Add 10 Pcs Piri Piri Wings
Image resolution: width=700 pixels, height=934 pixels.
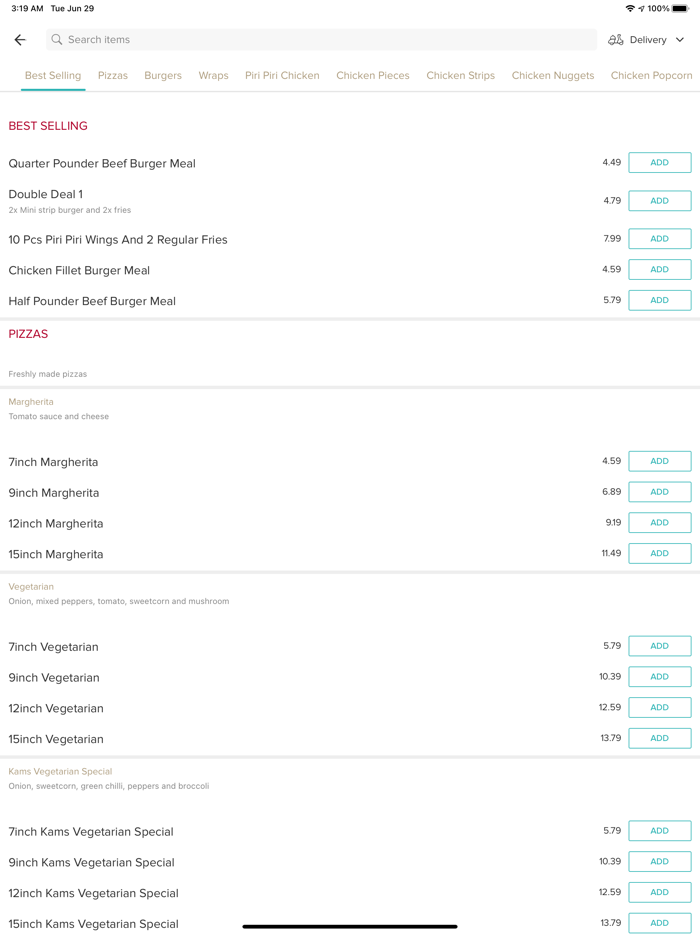pos(659,239)
